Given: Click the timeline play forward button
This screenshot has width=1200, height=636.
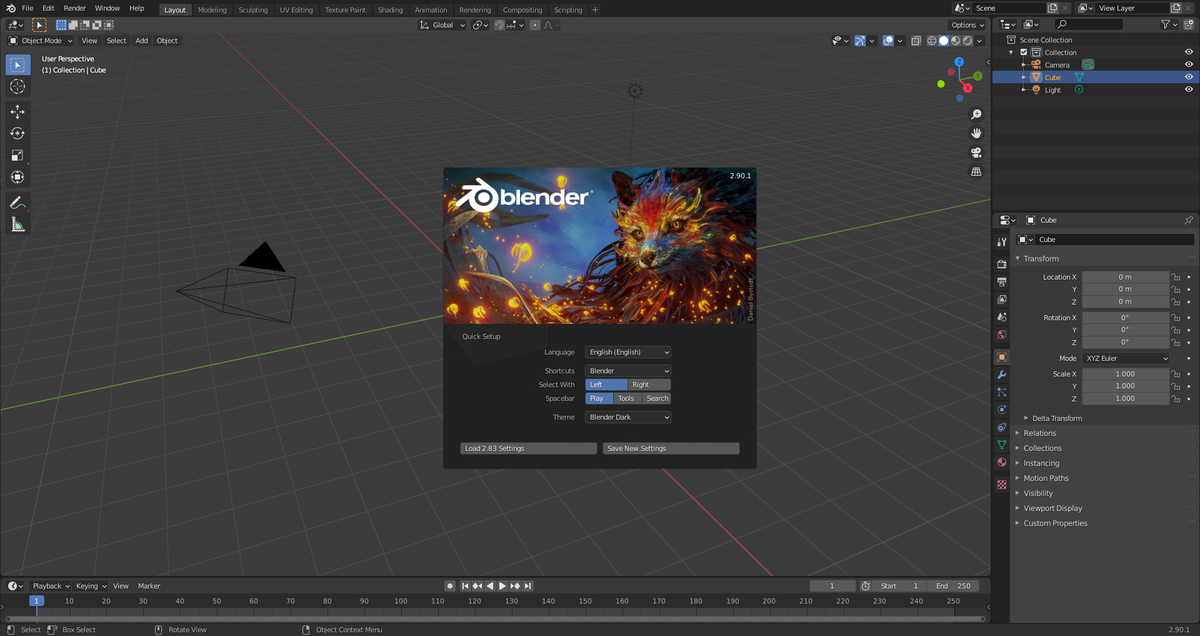Looking at the screenshot, I should coord(502,586).
